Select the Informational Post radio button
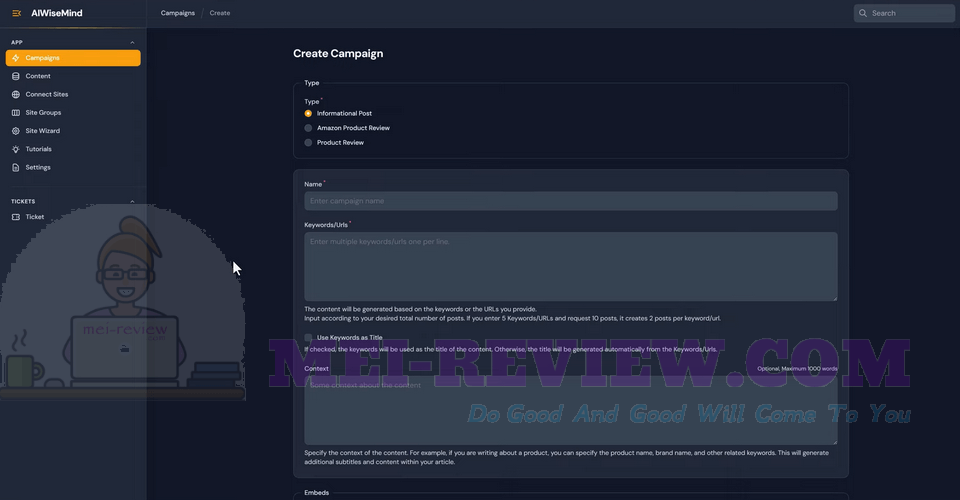Viewport: 960px width, 500px height. [x=308, y=113]
